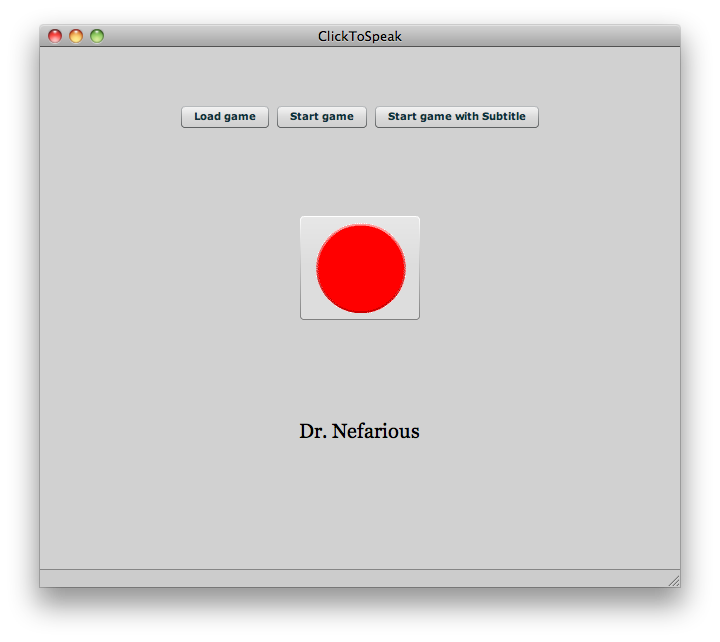Click the Load game button
720x642 pixels.
[225, 117]
